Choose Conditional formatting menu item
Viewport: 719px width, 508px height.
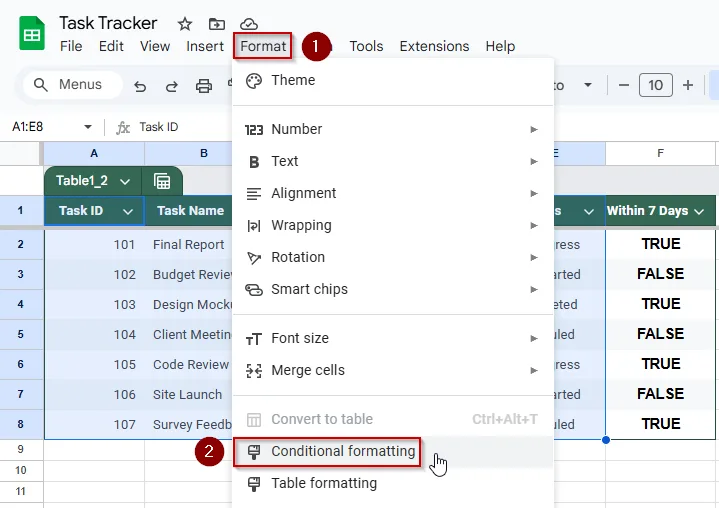click(393, 452)
